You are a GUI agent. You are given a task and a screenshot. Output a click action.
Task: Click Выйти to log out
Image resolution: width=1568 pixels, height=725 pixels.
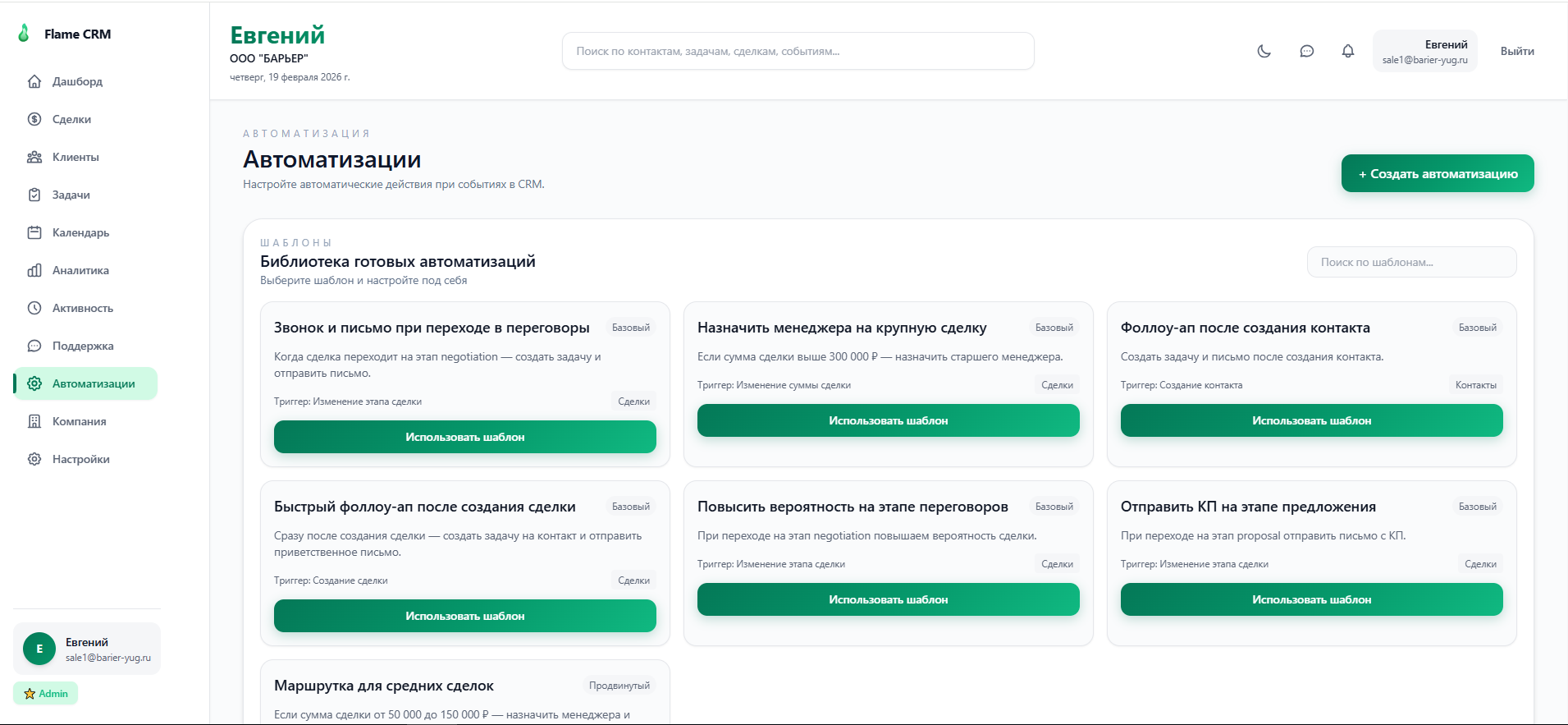click(1517, 51)
